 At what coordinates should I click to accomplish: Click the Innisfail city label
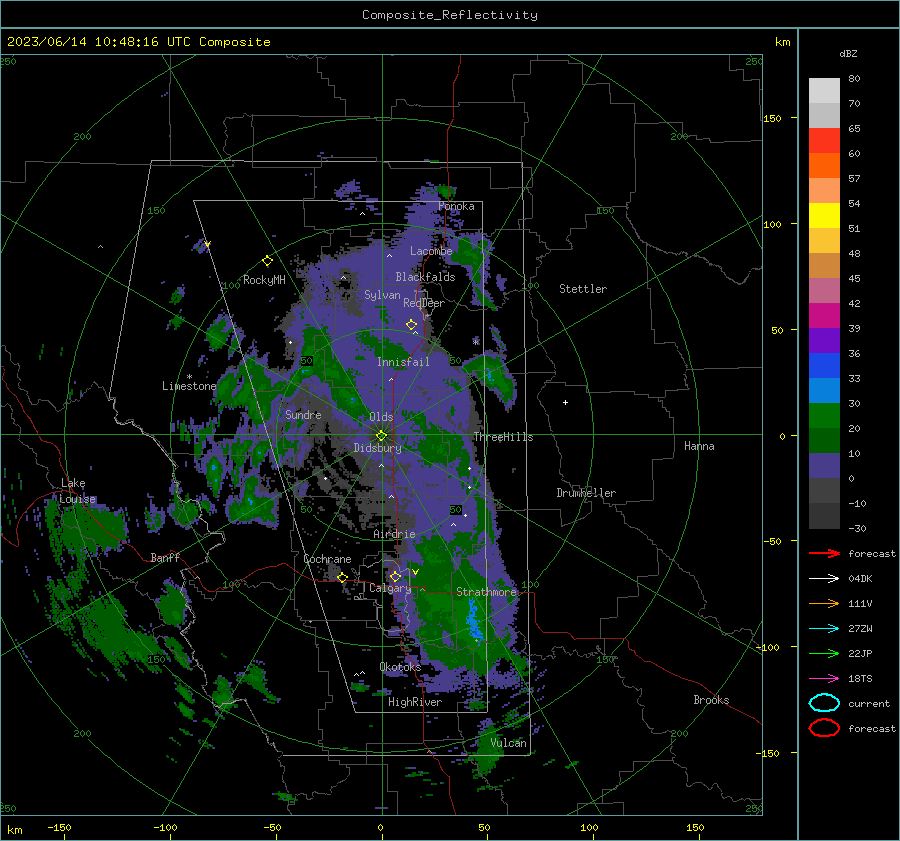pos(403,362)
